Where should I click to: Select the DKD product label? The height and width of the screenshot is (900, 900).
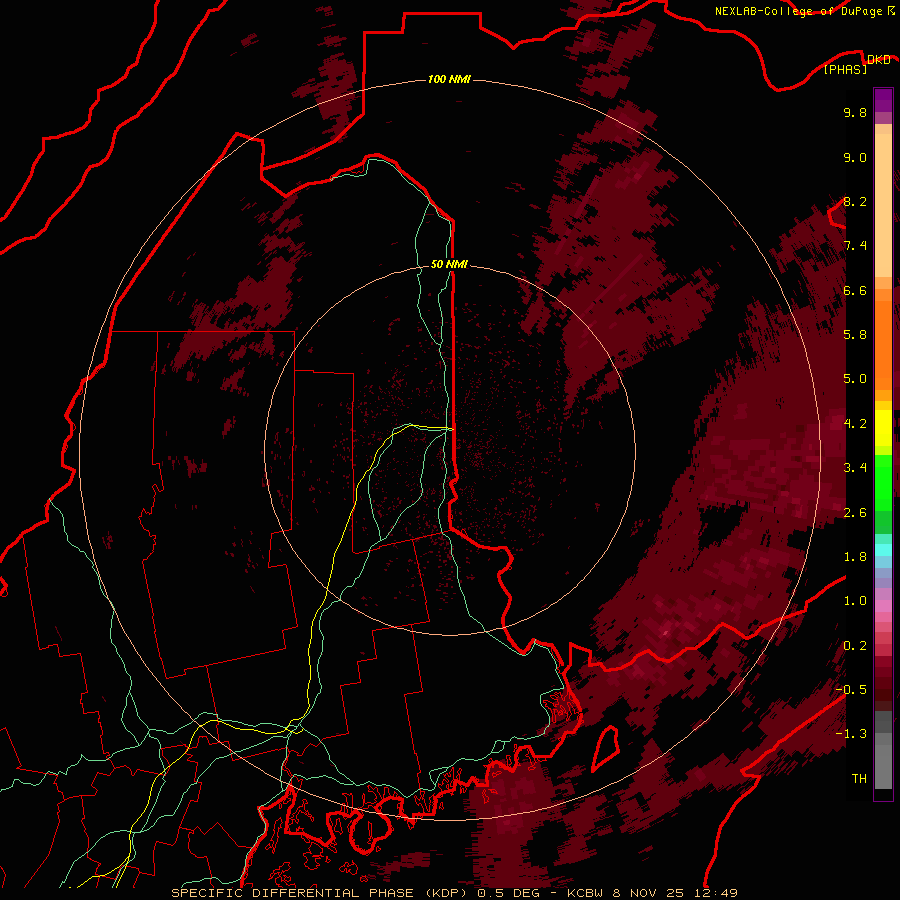pyautogui.click(x=878, y=59)
